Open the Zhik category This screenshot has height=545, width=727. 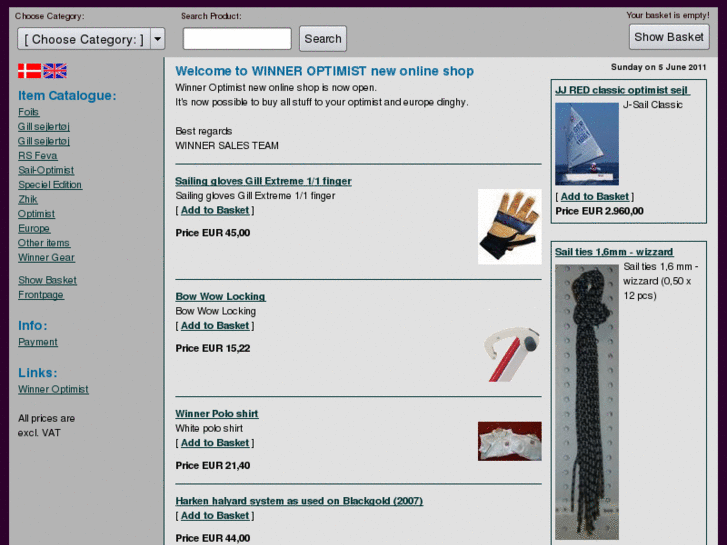point(28,199)
